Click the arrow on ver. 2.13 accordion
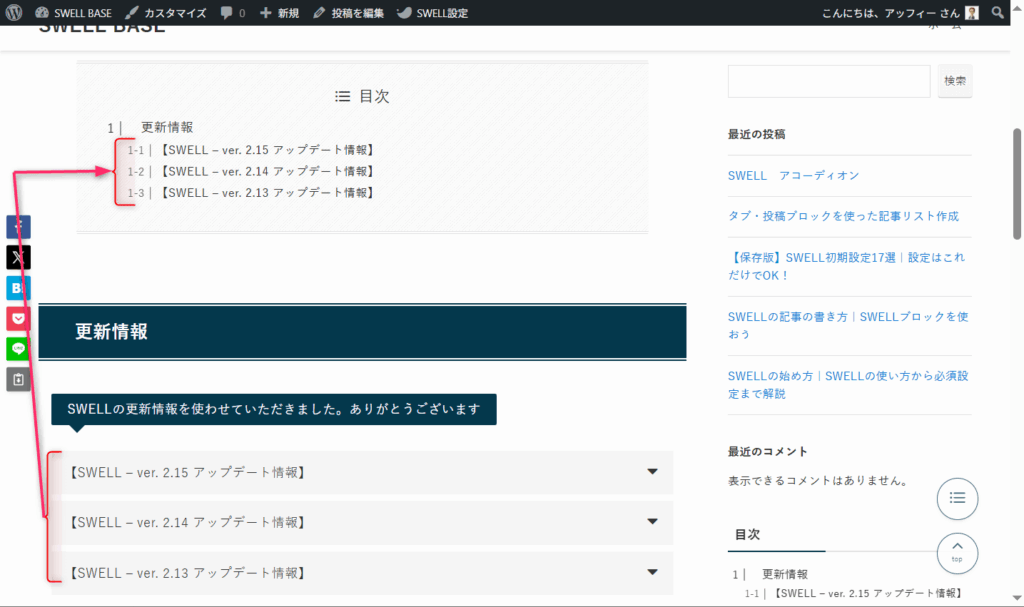The image size is (1024, 607). point(652,572)
